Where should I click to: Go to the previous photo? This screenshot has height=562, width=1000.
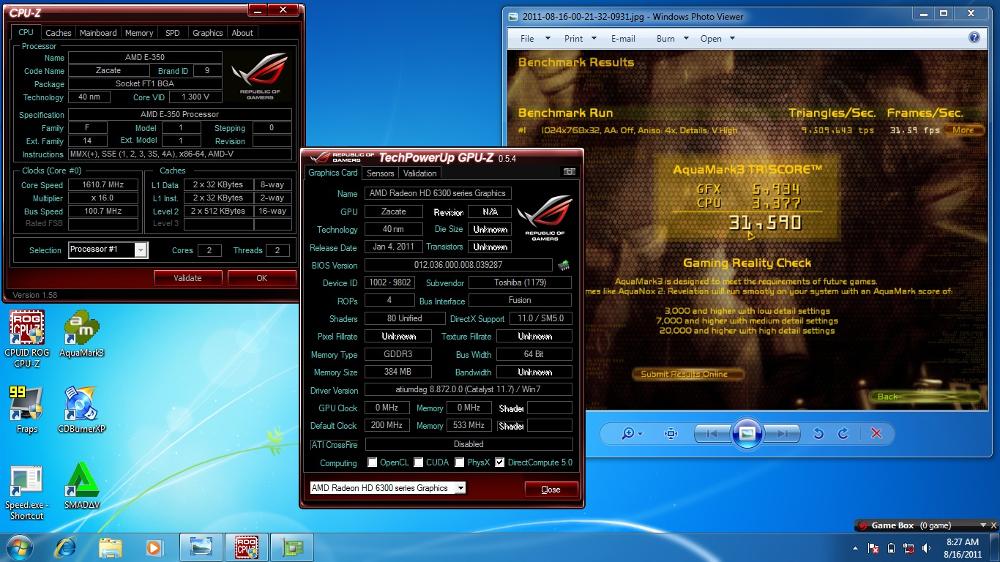pyautogui.click(x=712, y=434)
